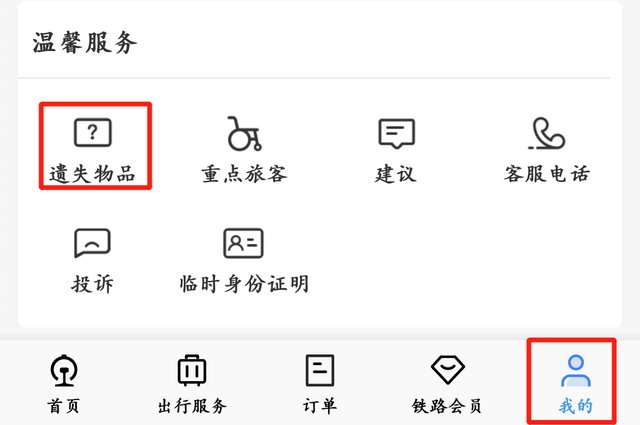Switch to the 订单 tab label

[320, 406]
